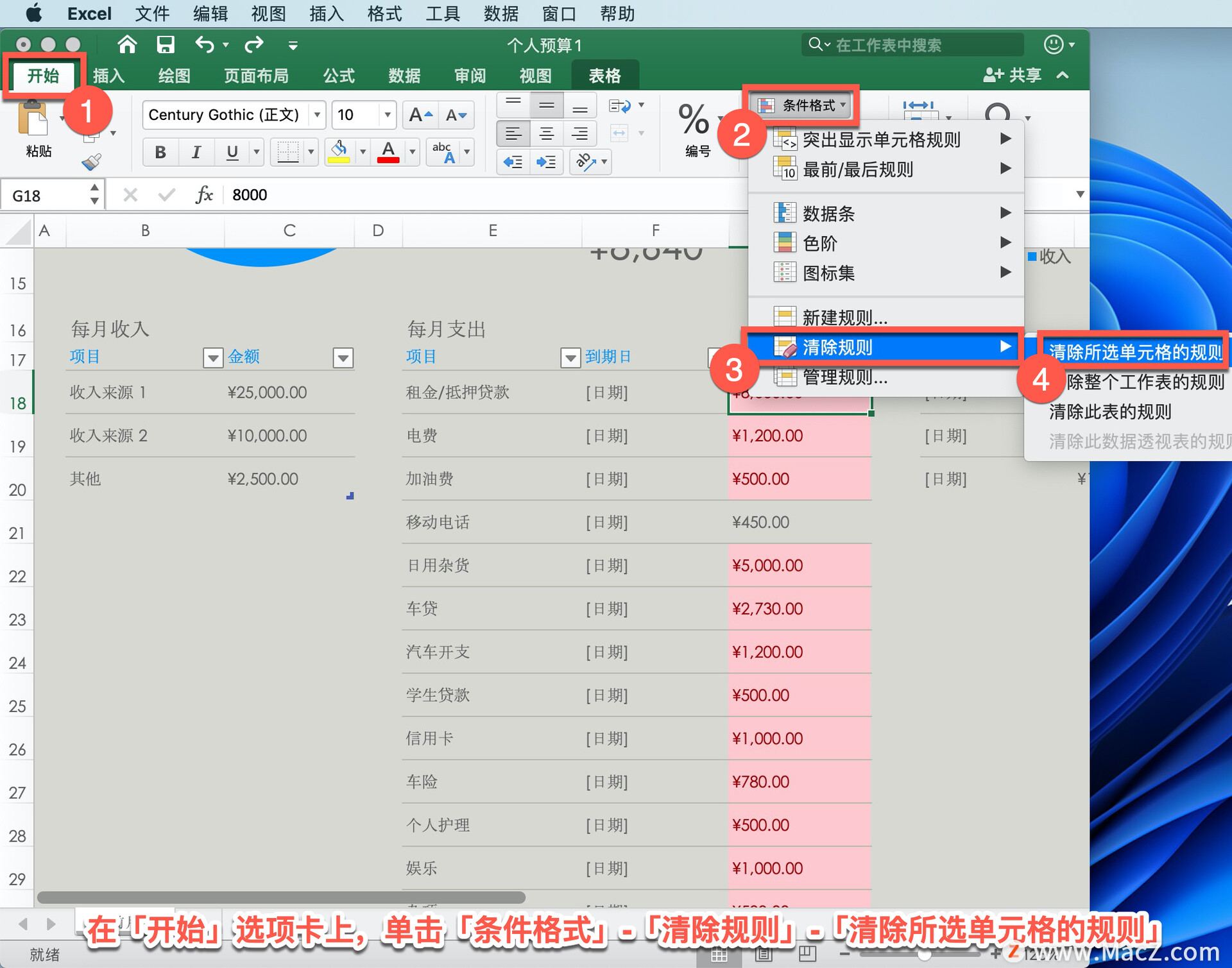The image size is (1232, 968).
Task: Center text horizontally
Action: coord(547,133)
